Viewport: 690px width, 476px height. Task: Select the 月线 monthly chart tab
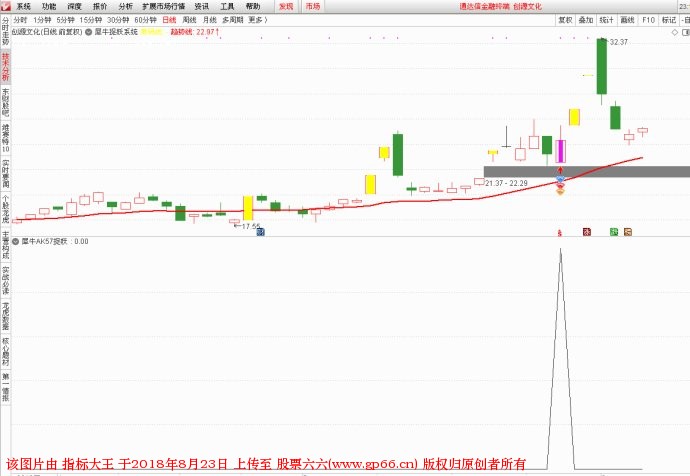[x=209, y=20]
